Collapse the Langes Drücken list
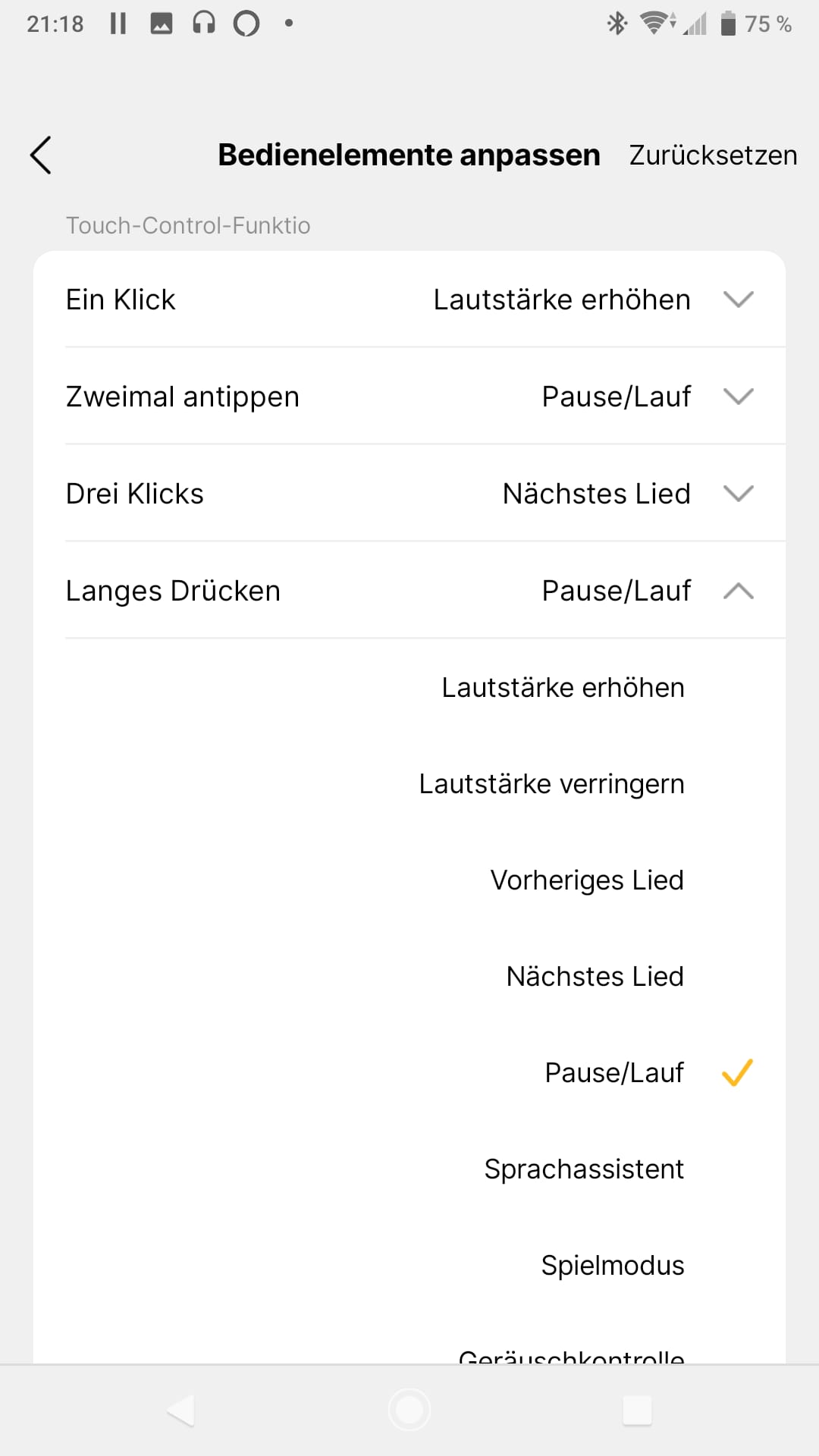The height and width of the screenshot is (1456, 819). tap(738, 591)
